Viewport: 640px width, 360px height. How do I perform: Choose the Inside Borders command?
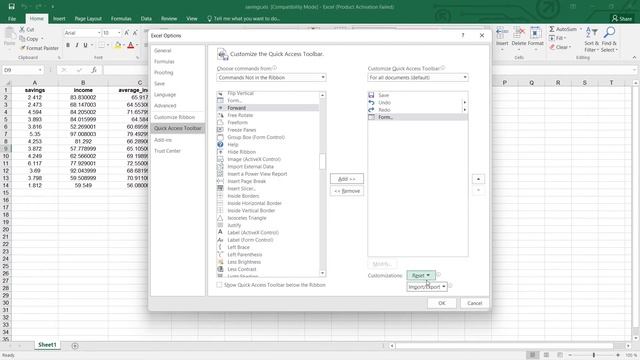[268, 196]
